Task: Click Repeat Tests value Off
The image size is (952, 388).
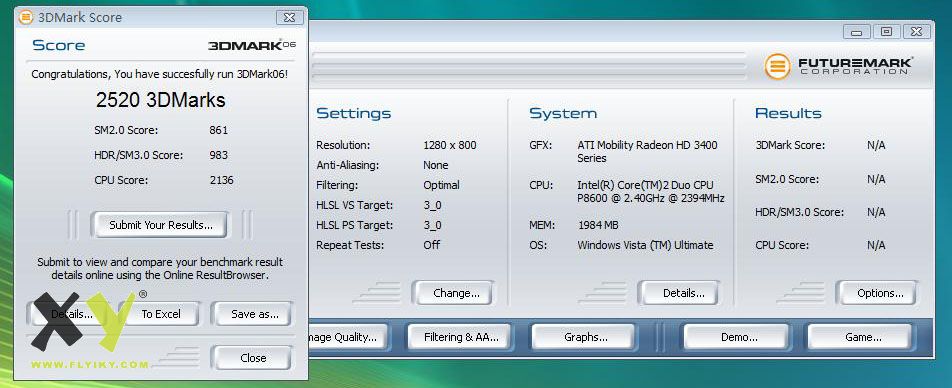Action: (x=432, y=245)
